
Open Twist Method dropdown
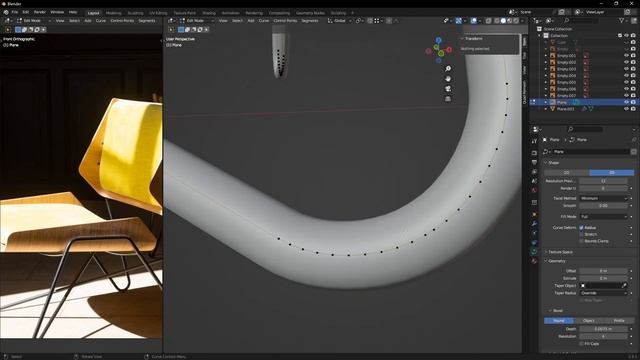coord(603,198)
